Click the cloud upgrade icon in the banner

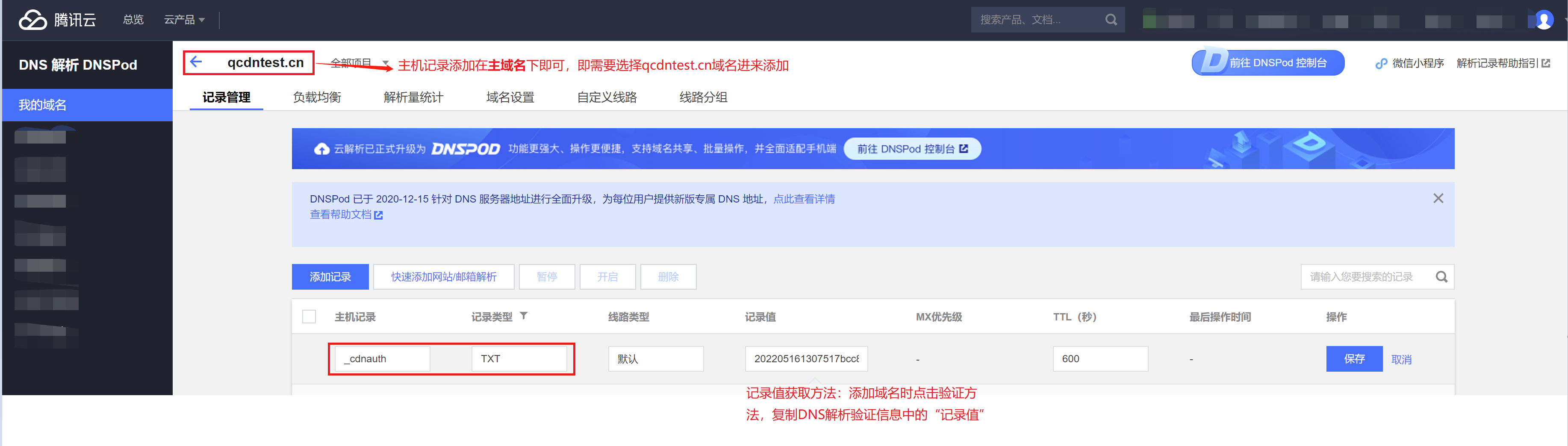click(x=321, y=149)
